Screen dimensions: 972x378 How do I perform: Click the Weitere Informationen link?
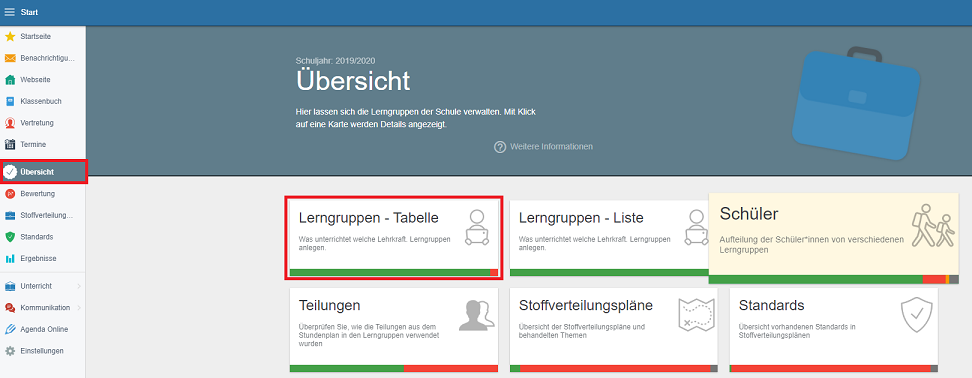click(544, 147)
